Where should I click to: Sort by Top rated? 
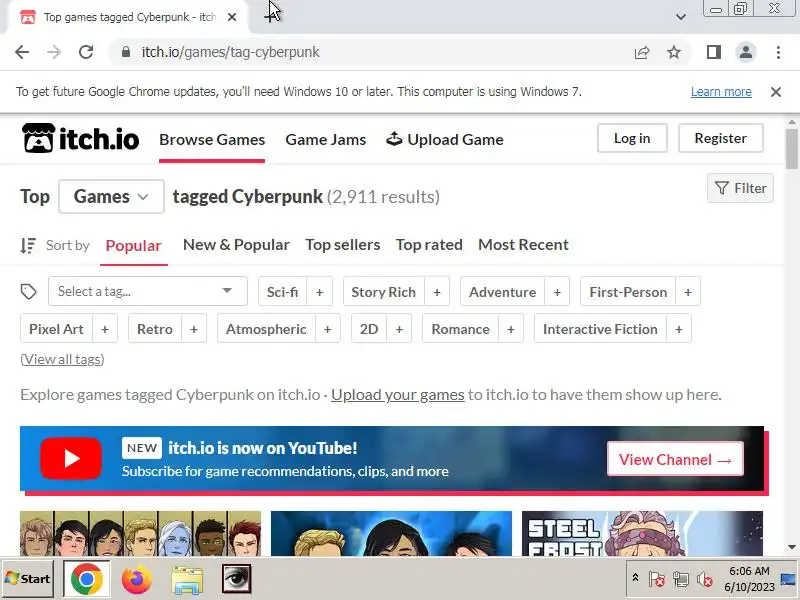point(429,245)
